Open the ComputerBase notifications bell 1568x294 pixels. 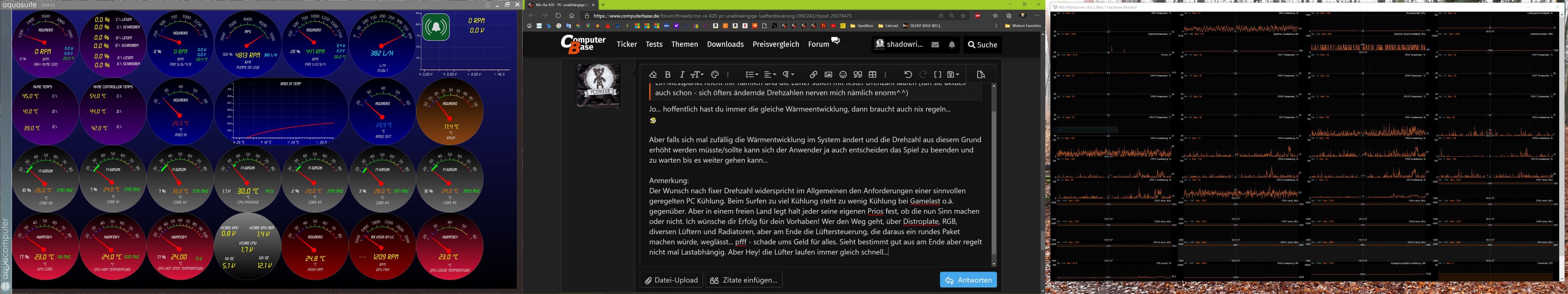click(x=952, y=45)
